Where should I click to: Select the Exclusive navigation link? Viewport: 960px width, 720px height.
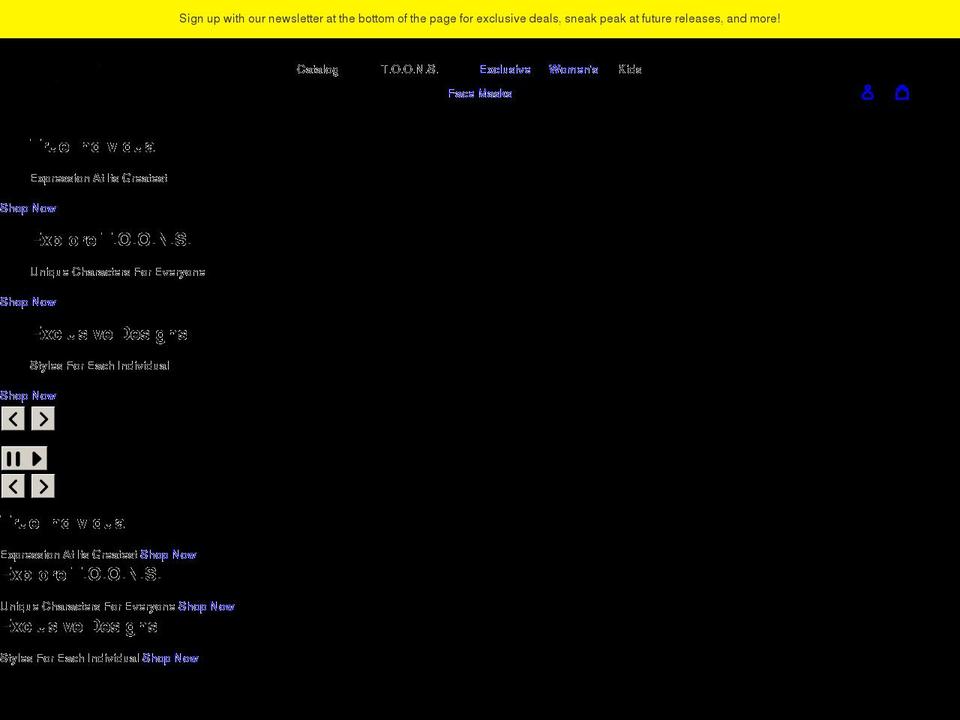tap(505, 69)
